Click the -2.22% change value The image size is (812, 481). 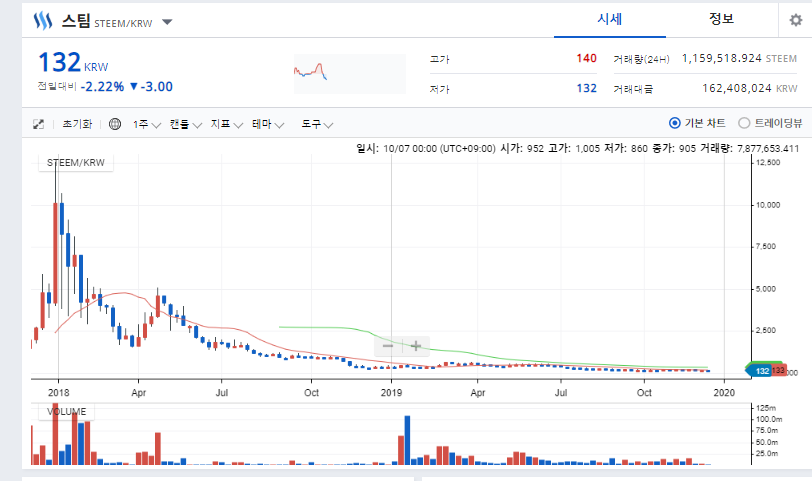click(103, 86)
